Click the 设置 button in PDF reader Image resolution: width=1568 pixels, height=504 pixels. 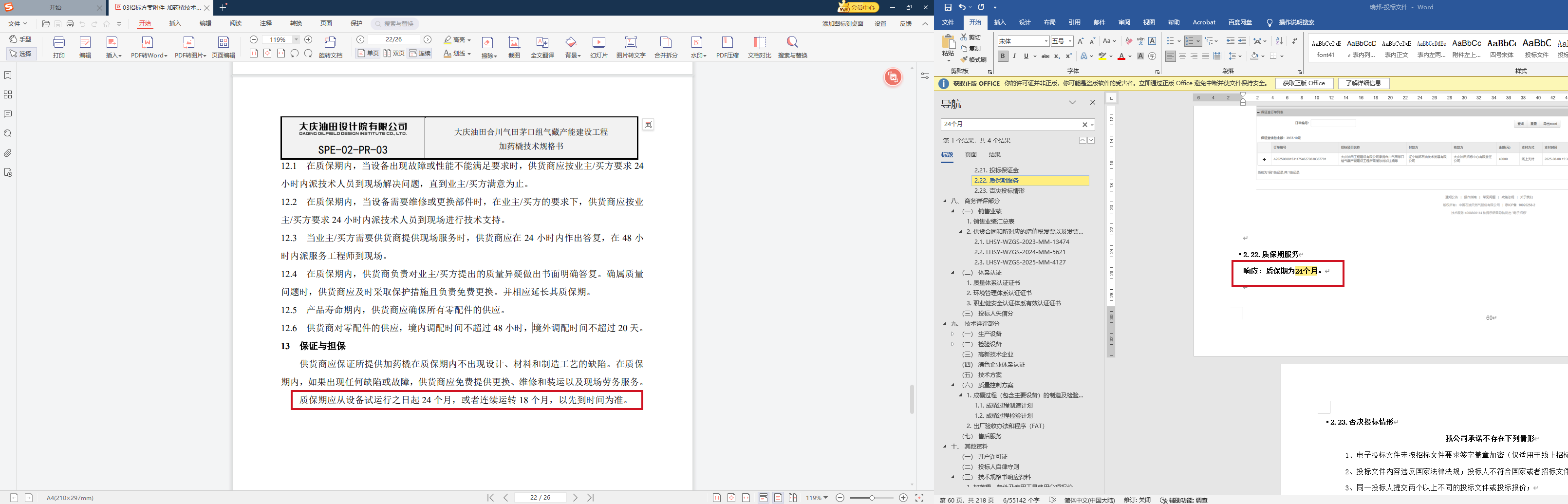point(881,24)
